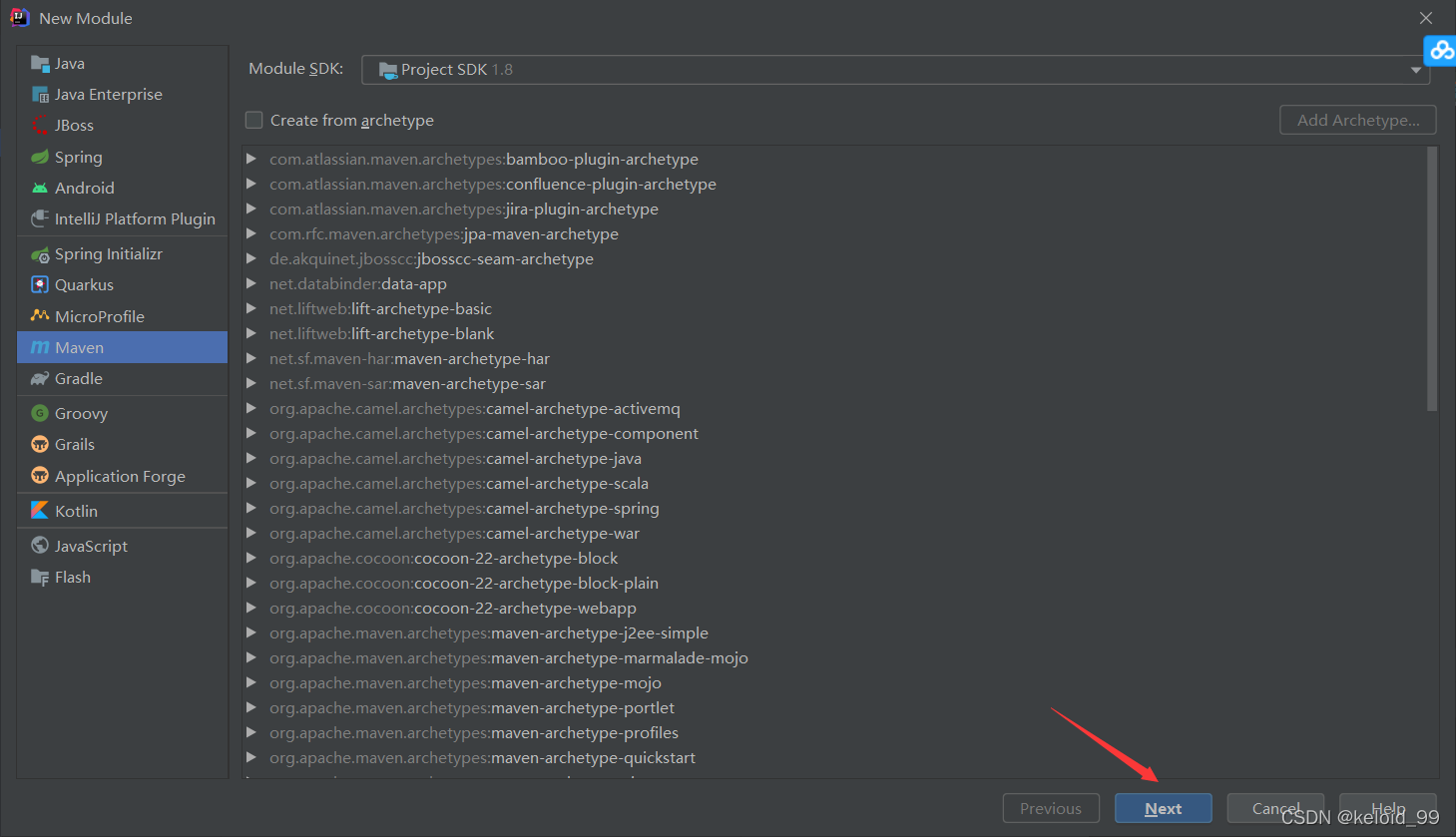Viewport: 1456px width, 837px height.
Task: Select Kotlin module type
Action: [x=123, y=511]
